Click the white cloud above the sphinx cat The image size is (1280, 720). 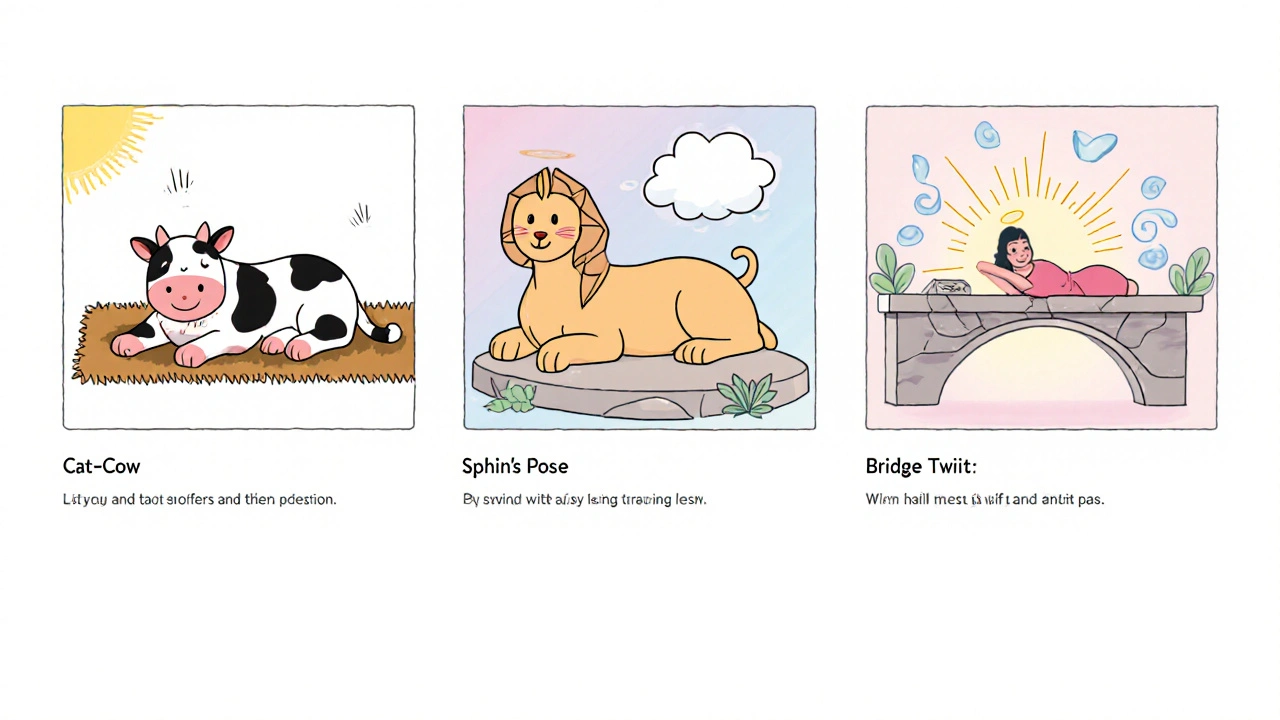[x=708, y=175]
